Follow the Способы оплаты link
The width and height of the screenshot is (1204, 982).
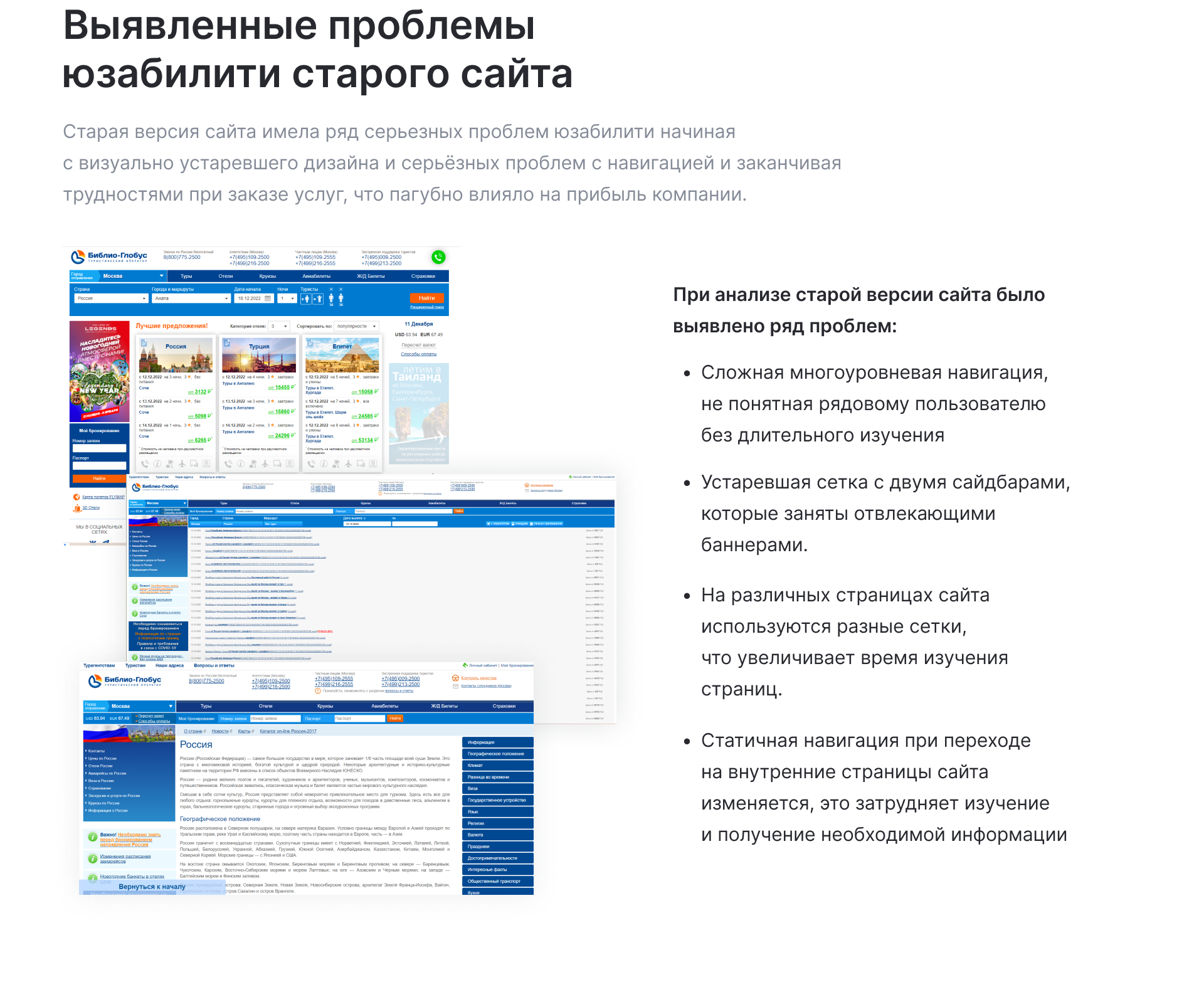pyautogui.click(x=418, y=354)
